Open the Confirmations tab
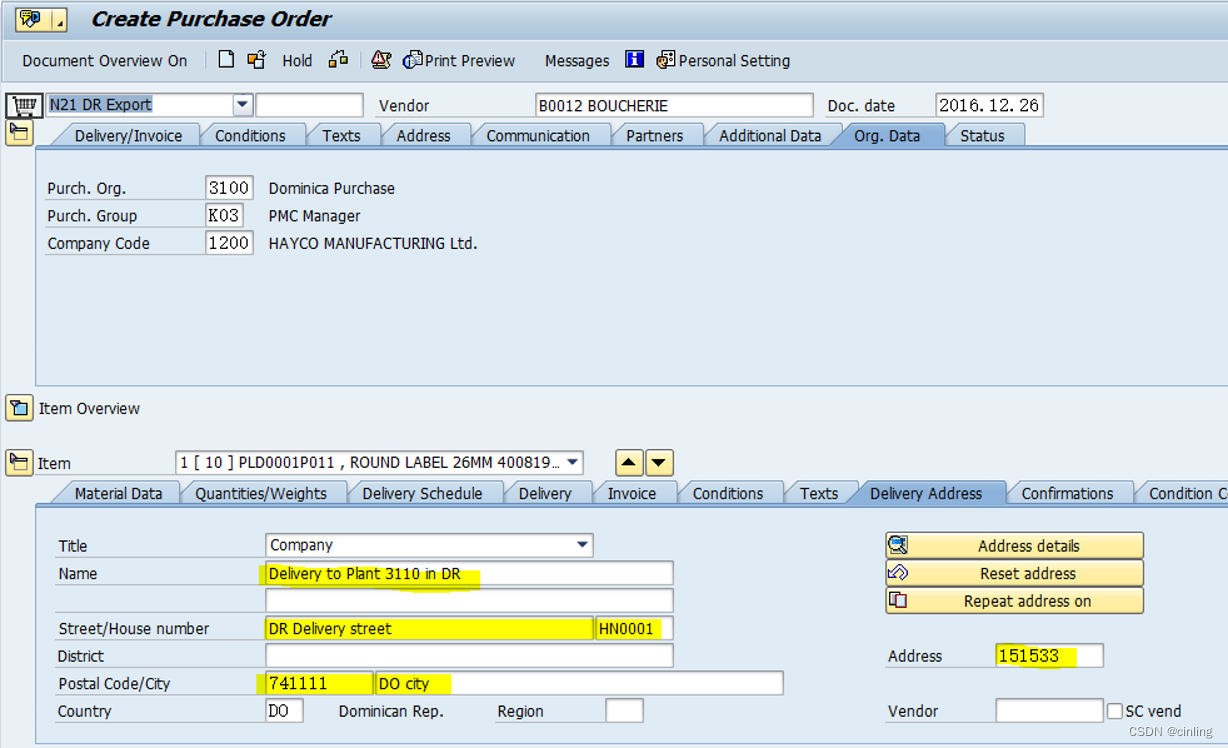The height and width of the screenshot is (748, 1228). pyautogui.click(x=1069, y=493)
